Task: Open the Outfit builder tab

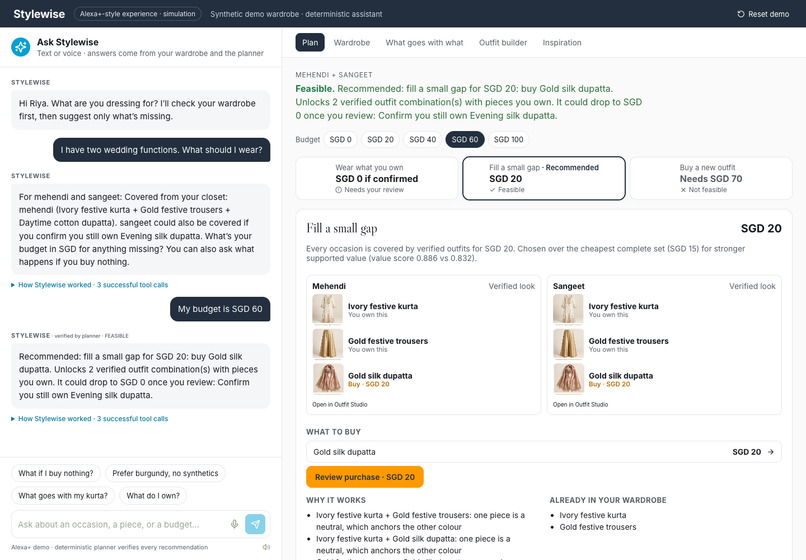Action: point(503,43)
